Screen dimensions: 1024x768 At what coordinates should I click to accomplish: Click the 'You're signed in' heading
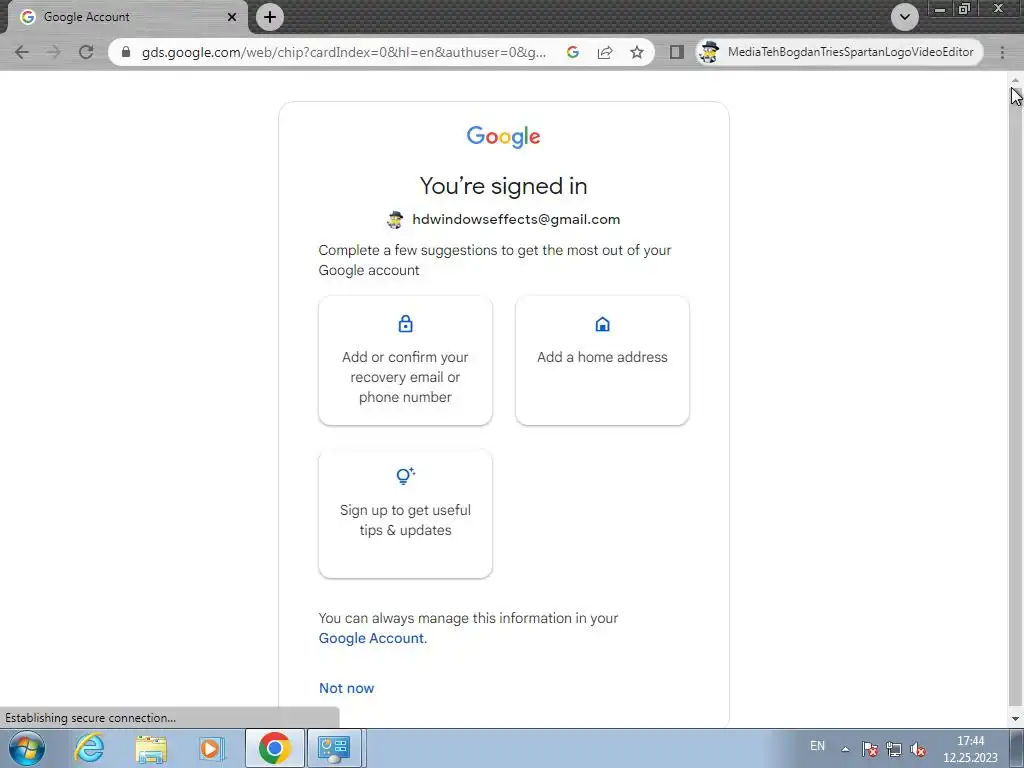click(x=504, y=186)
